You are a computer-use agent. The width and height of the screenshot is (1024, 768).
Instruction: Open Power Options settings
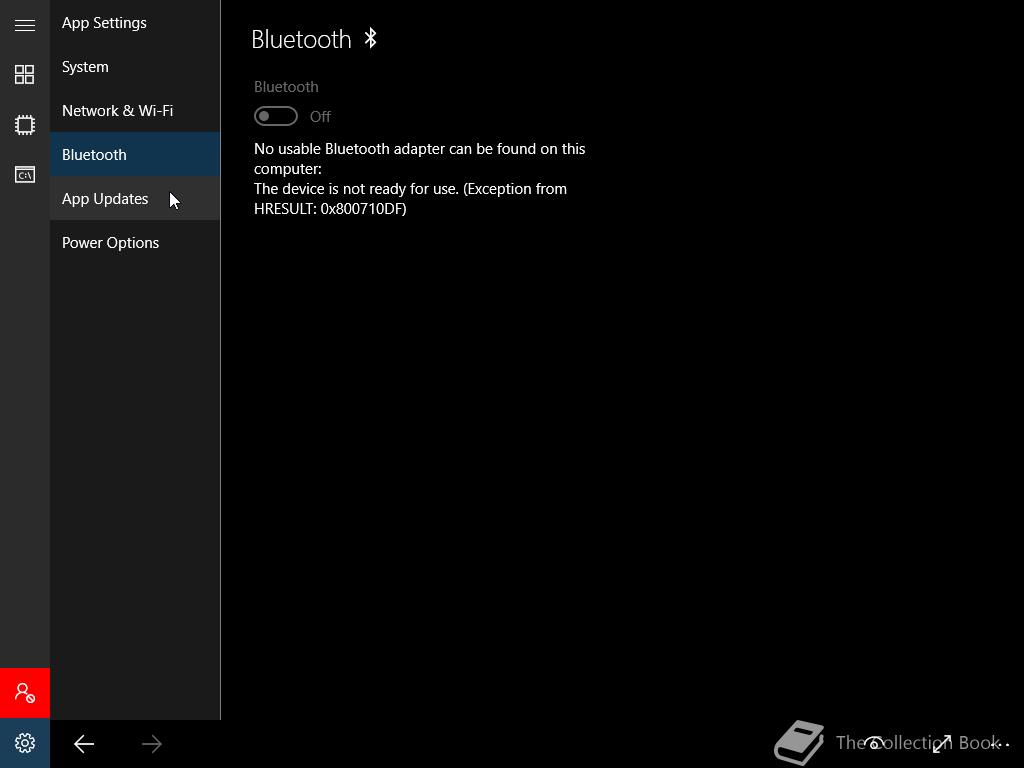click(x=135, y=242)
